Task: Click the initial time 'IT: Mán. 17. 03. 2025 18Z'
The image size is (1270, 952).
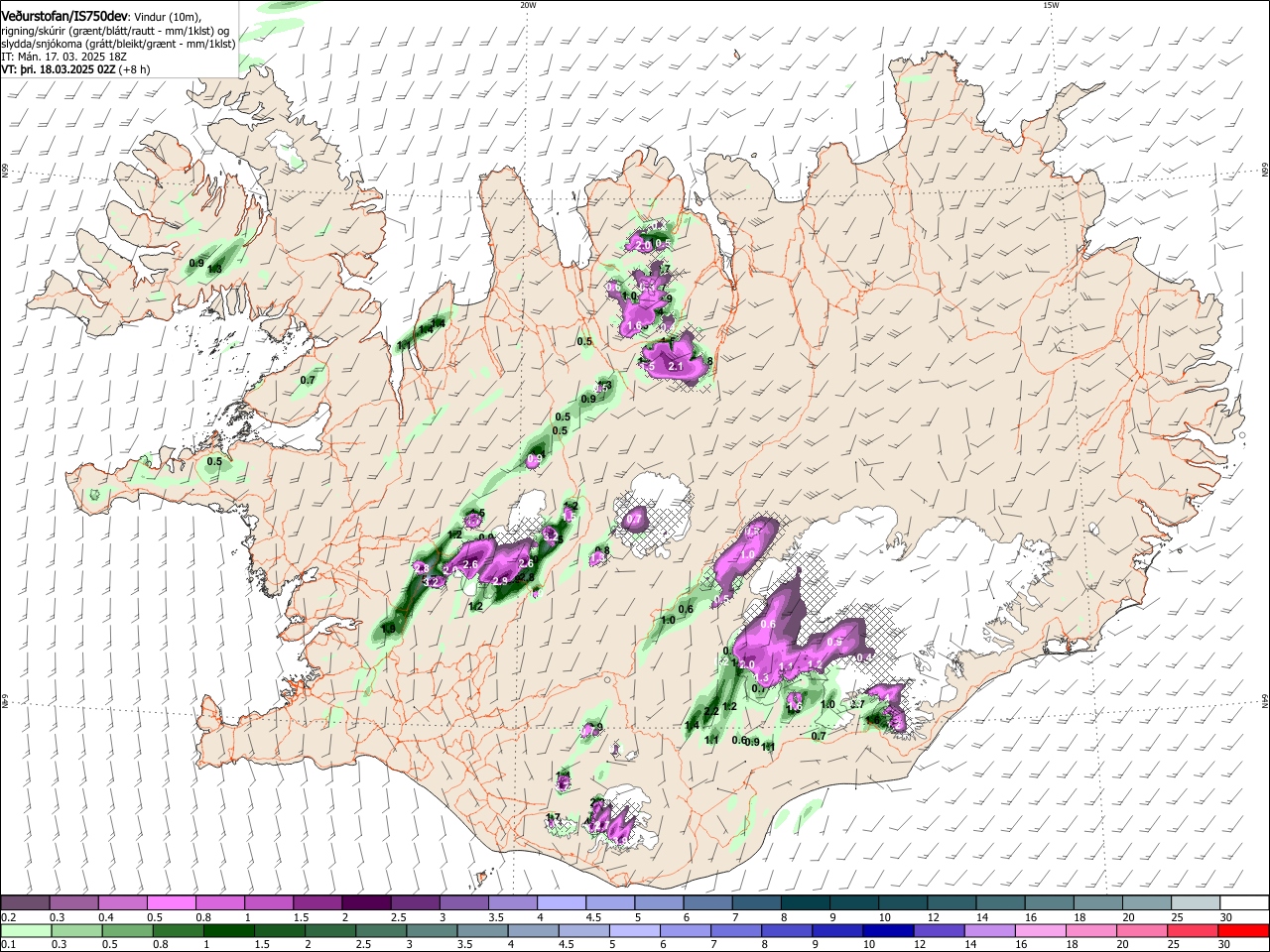Action: (63, 57)
